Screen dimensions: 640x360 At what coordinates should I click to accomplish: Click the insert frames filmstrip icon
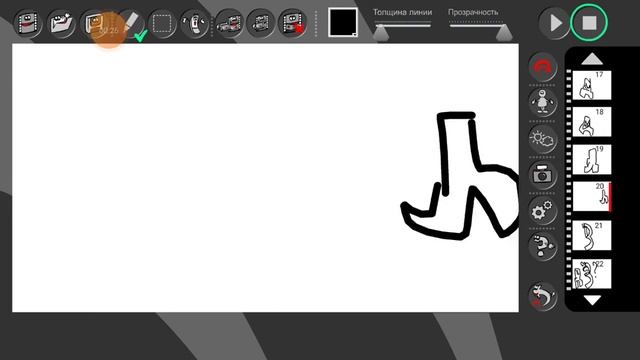coord(229,24)
